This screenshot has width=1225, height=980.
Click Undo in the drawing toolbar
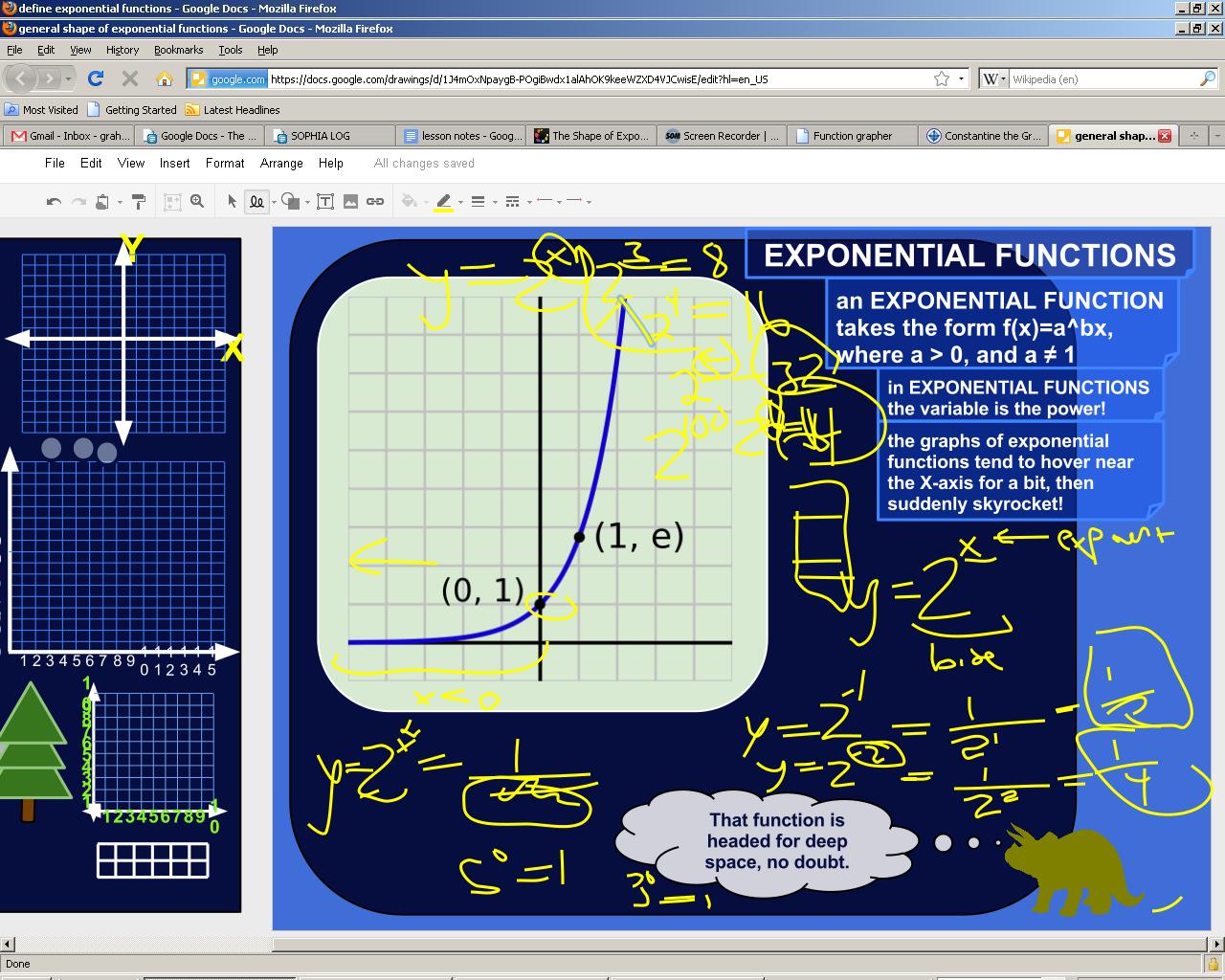click(x=54, y=202)
